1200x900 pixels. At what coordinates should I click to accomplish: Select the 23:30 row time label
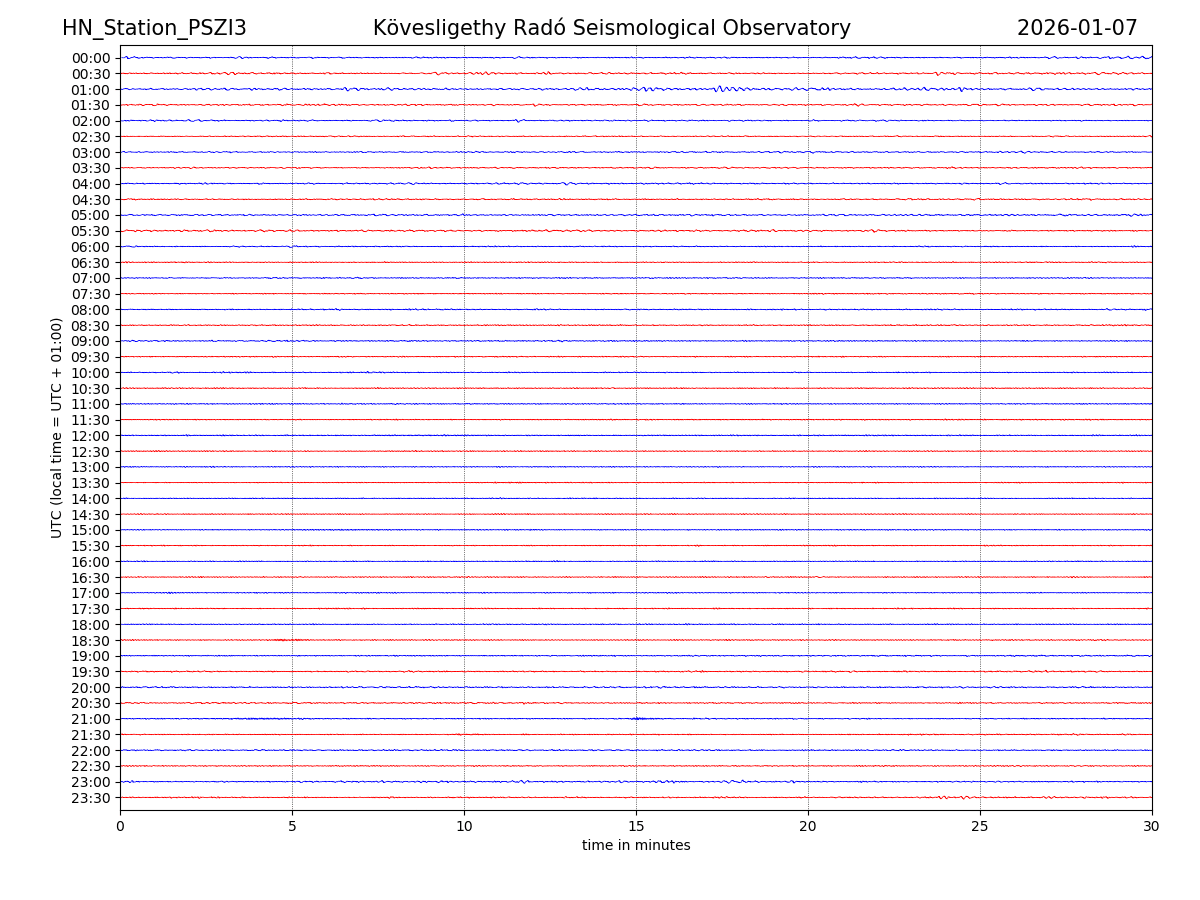91,798
